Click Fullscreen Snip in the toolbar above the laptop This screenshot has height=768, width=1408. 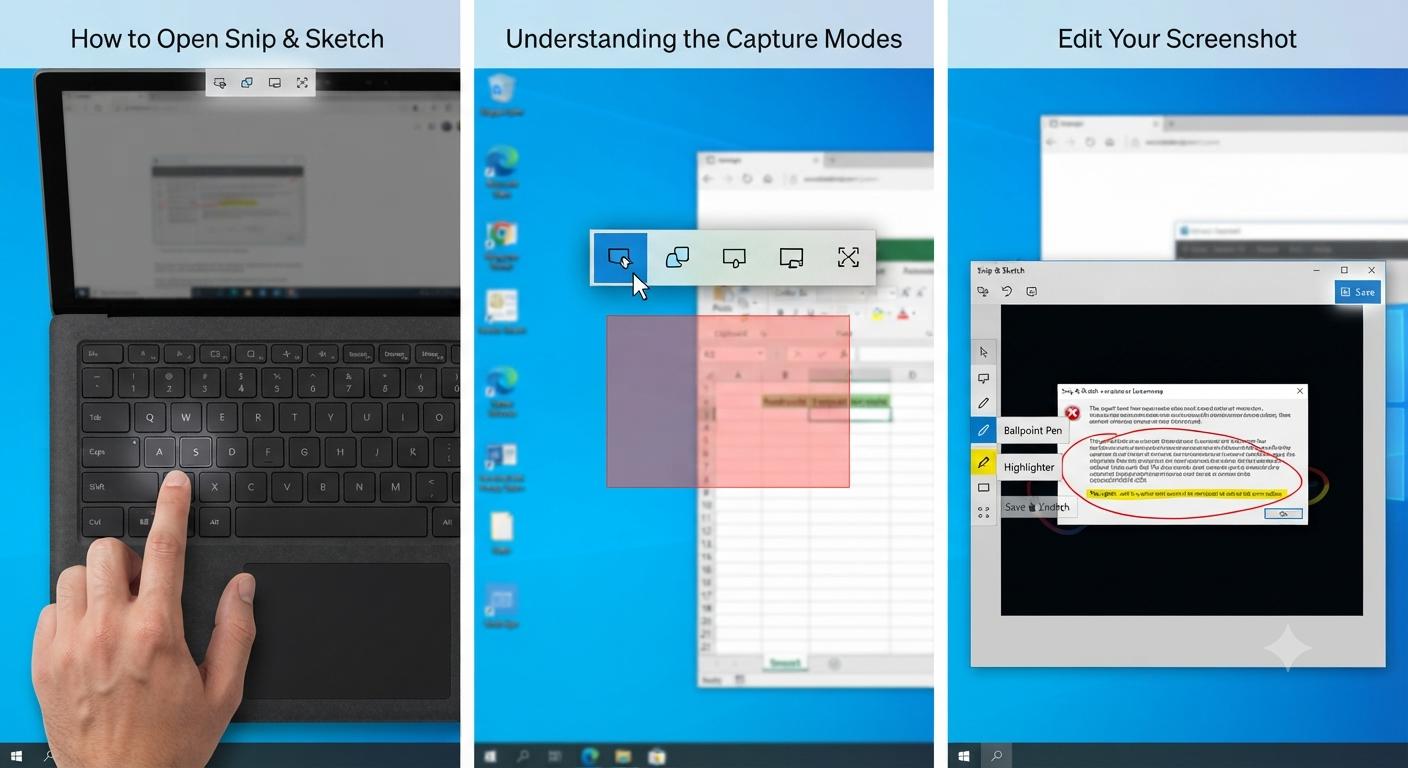pos(302,83)
